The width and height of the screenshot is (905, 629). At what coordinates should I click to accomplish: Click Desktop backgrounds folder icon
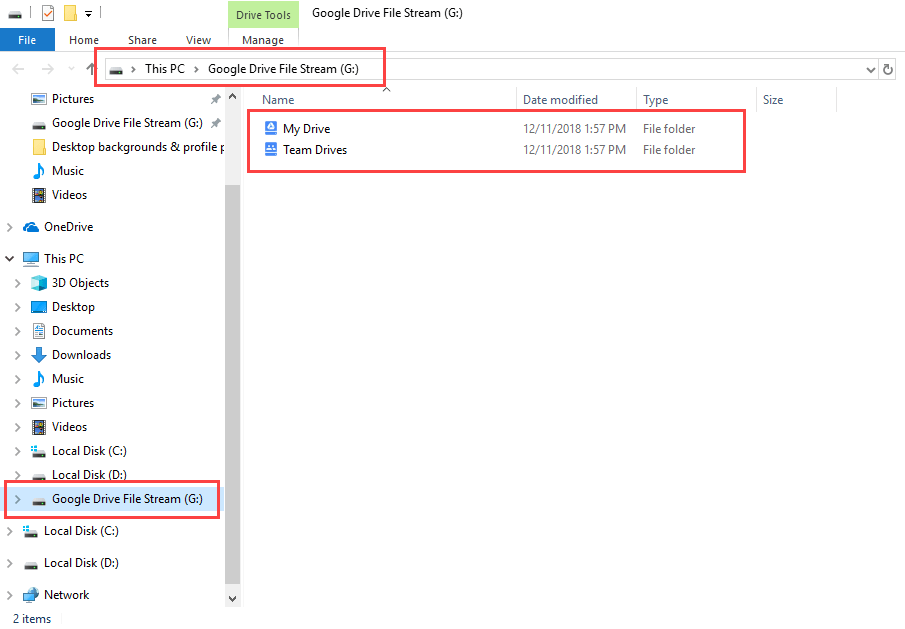(x=39, y=147)
